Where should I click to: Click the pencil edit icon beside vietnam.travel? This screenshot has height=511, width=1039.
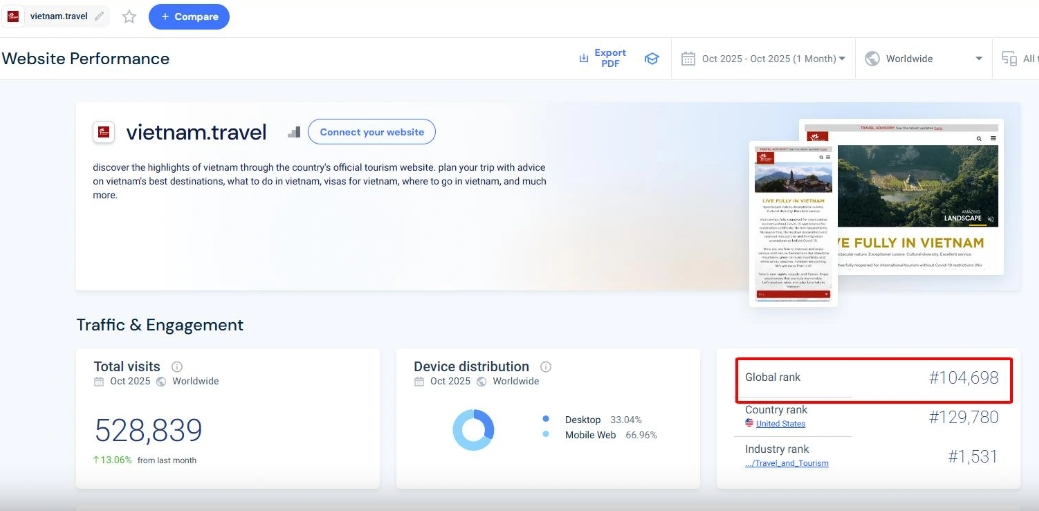click(98, 17)
